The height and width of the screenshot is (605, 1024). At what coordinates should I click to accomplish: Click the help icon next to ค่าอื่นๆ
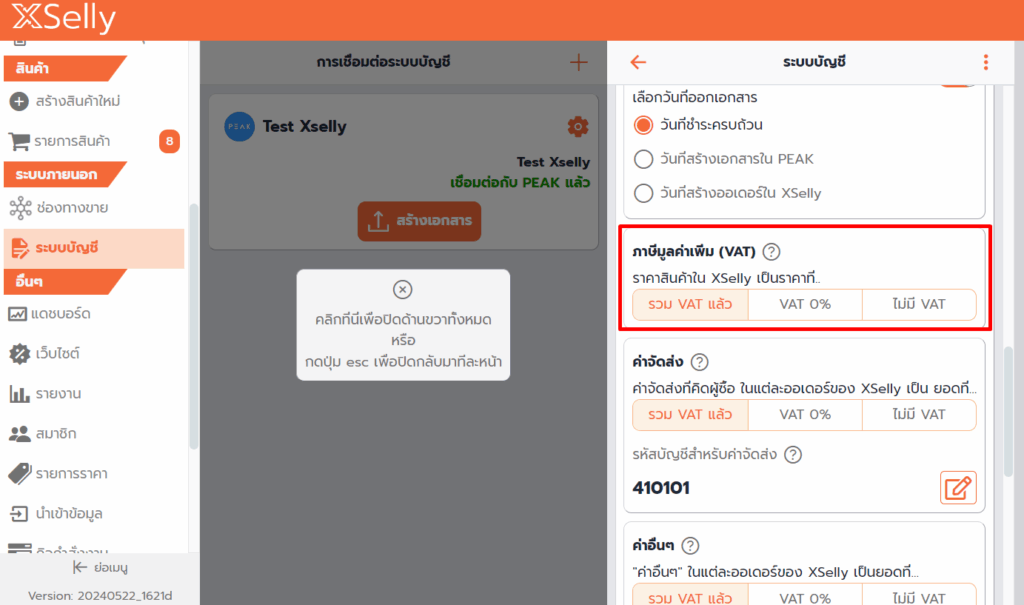click(690, 546)
